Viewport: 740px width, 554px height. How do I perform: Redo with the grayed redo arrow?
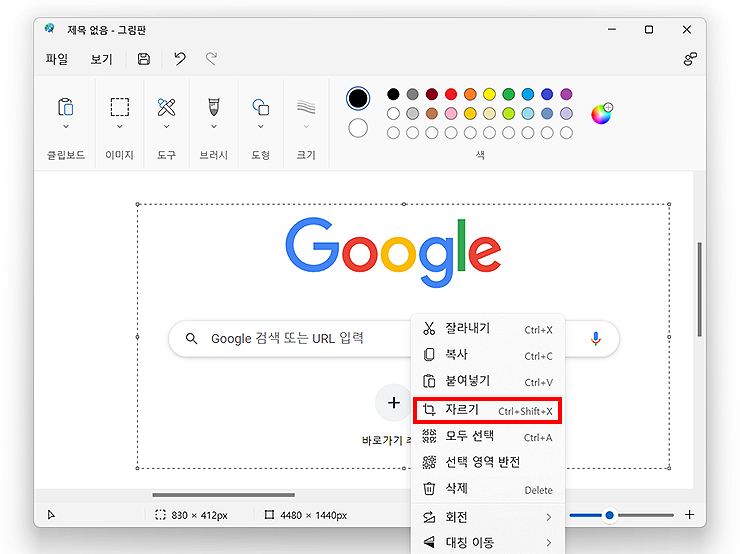tap(211, 59)
